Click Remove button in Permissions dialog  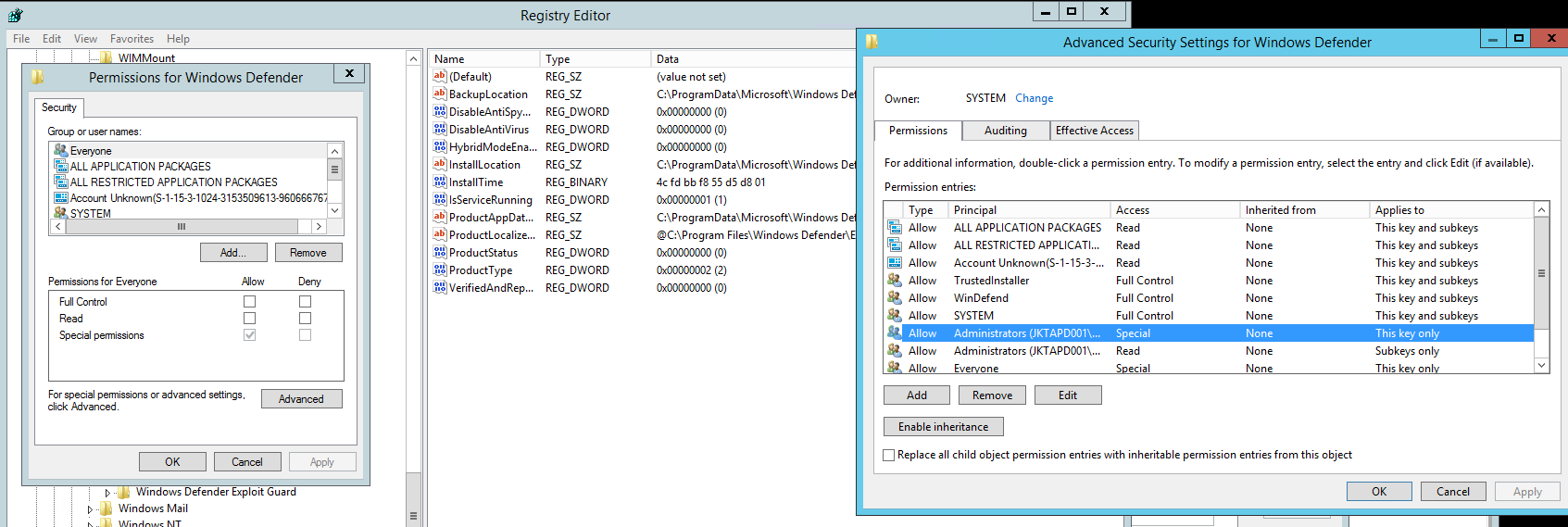point(308,253)
